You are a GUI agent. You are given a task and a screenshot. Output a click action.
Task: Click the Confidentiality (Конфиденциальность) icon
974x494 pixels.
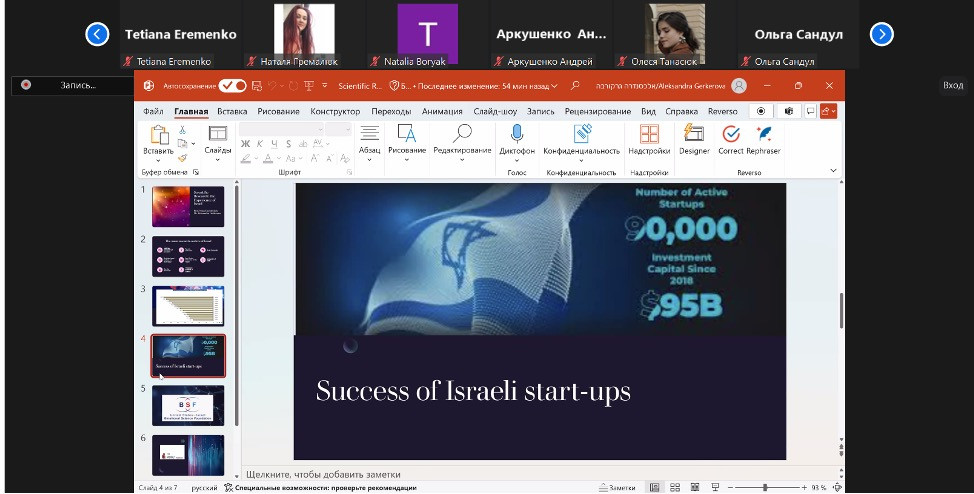click(x=581, y=134)
